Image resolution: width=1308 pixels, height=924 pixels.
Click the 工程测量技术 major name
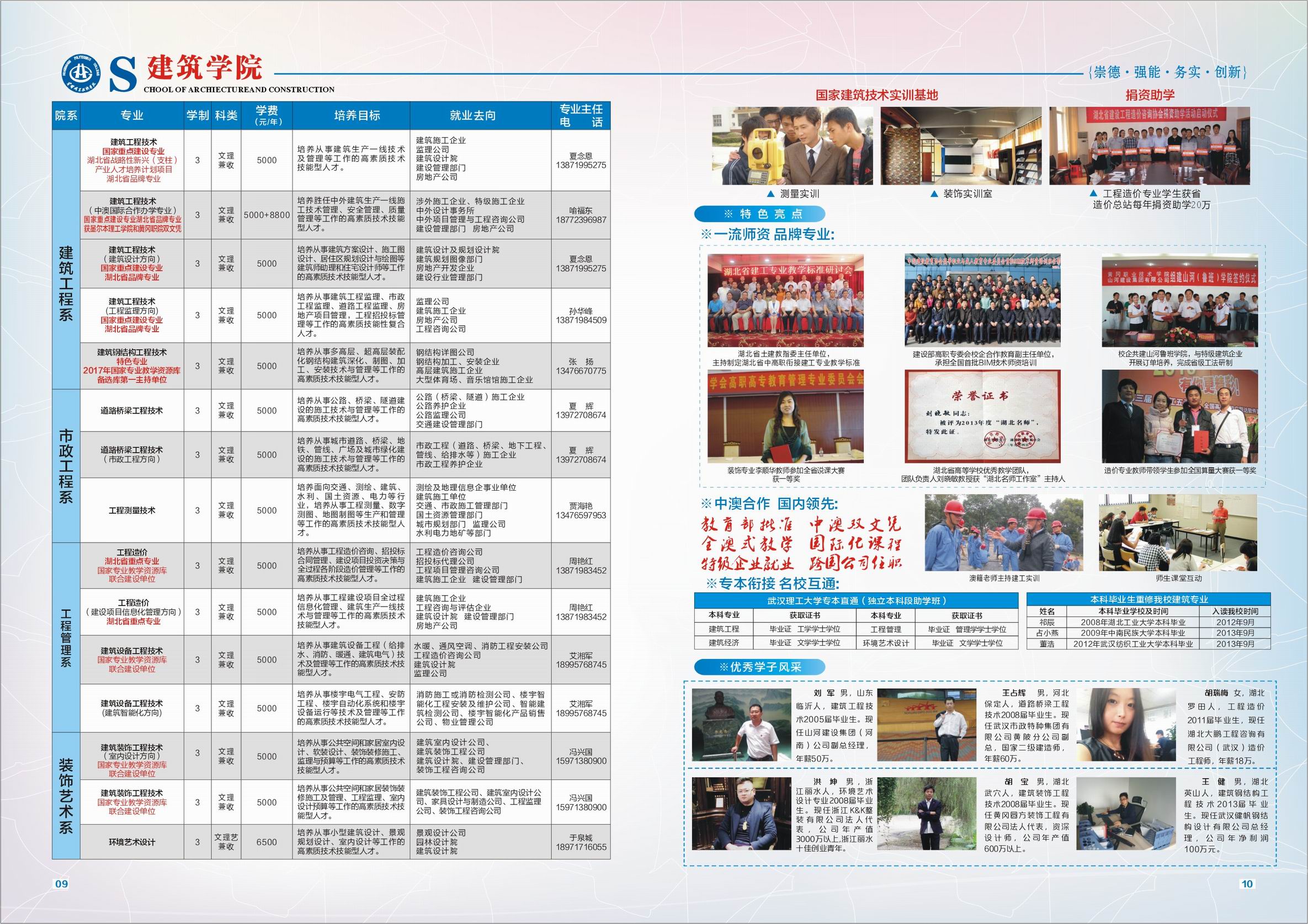pyautogui.click(x=131, y=511)
